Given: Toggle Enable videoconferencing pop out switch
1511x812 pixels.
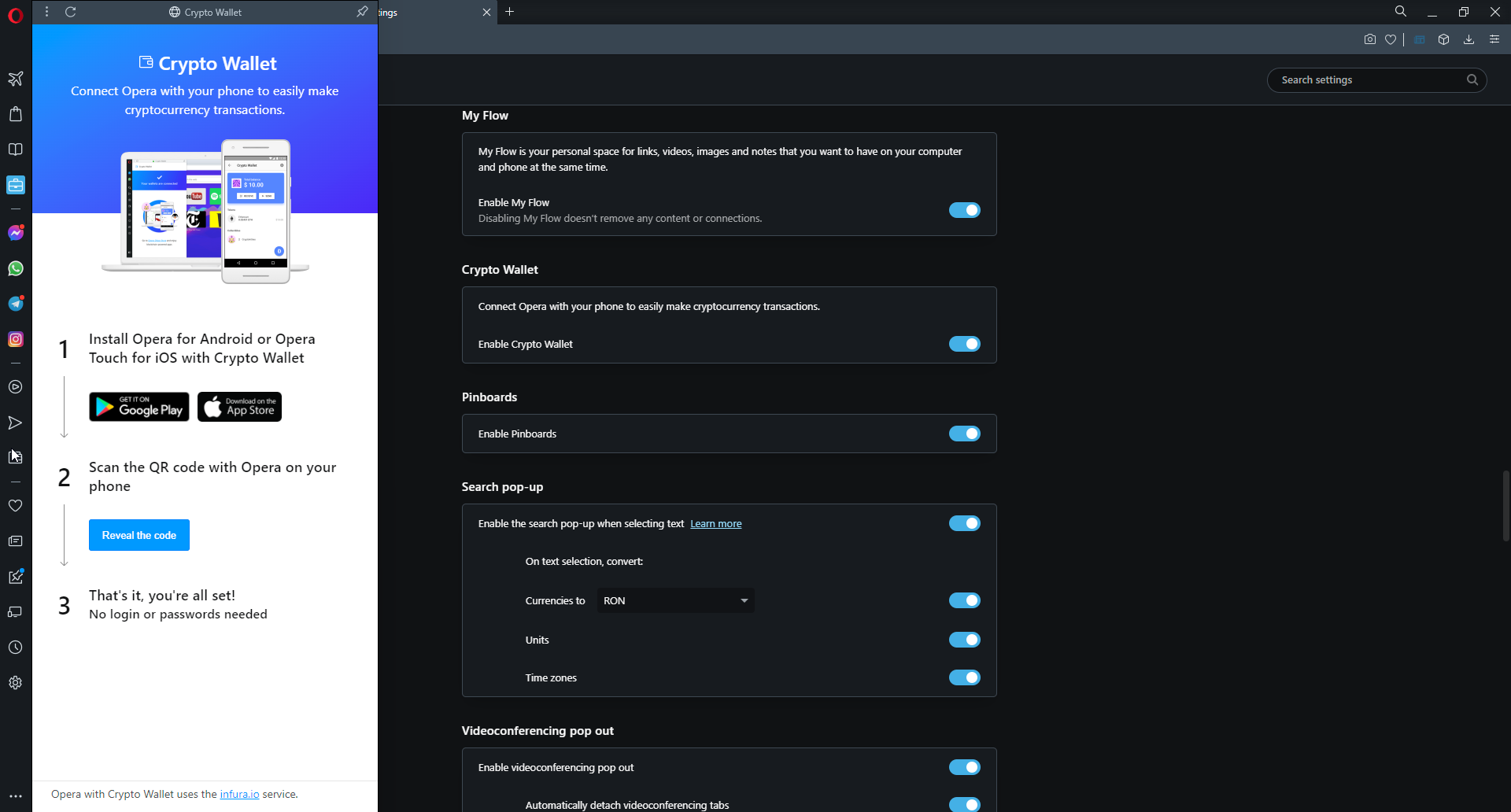Looking at the screenshot, I should tap(965, 767).
